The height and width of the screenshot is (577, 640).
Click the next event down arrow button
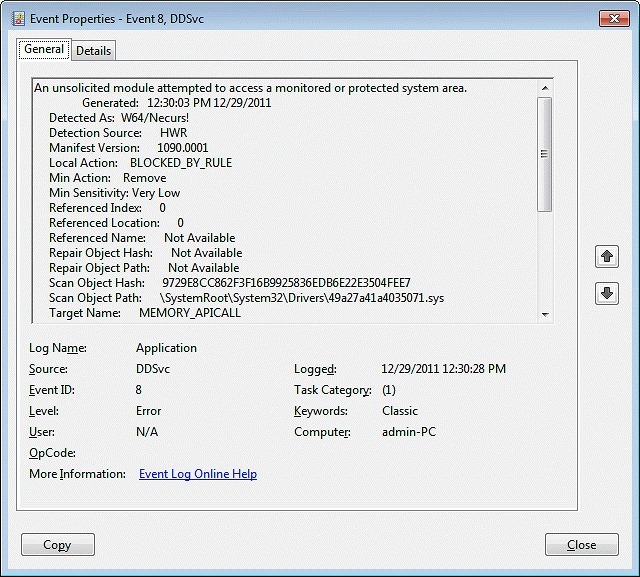607,294
